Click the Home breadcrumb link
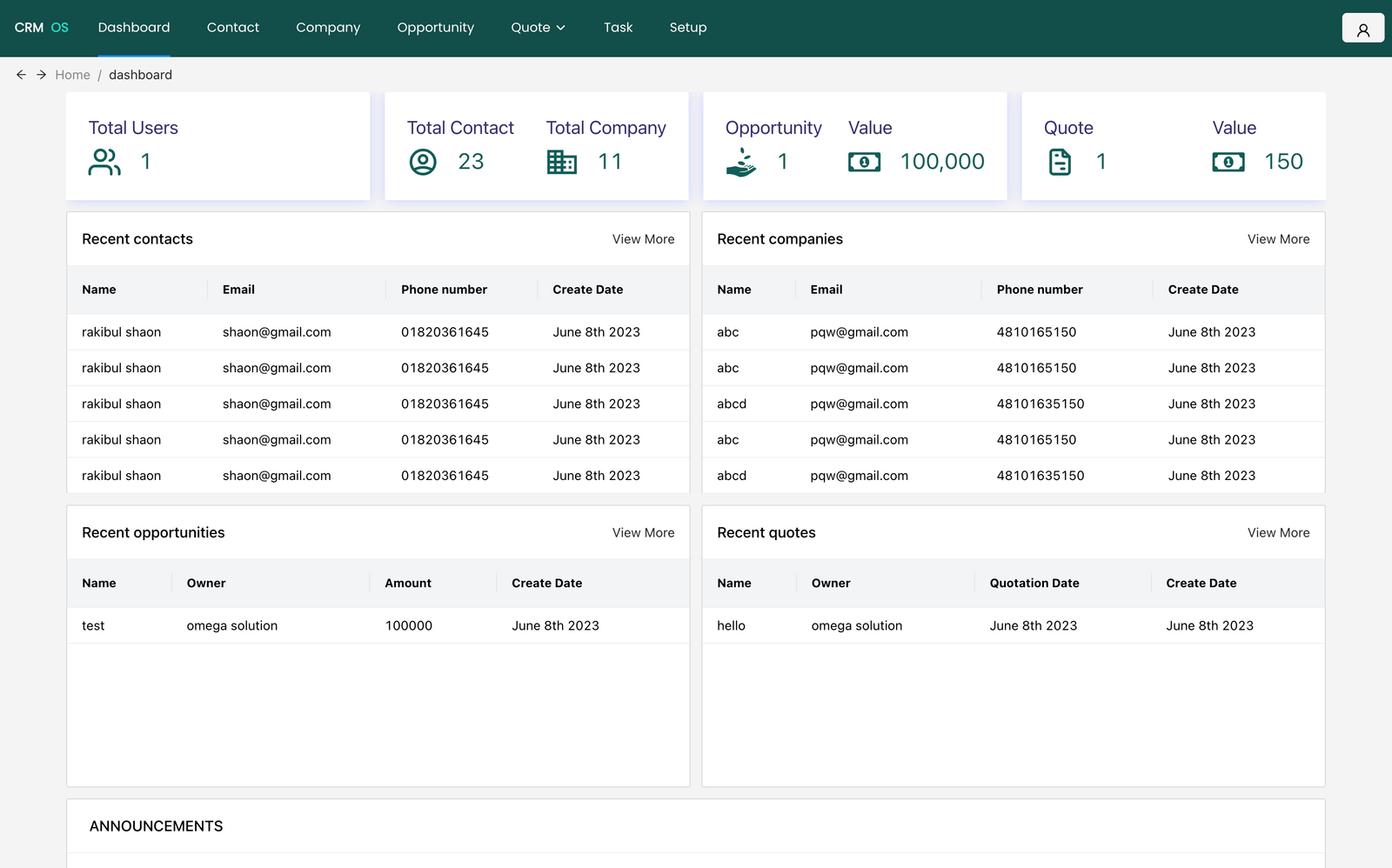Screen dimensions: 1392x868 pos(72,75)
